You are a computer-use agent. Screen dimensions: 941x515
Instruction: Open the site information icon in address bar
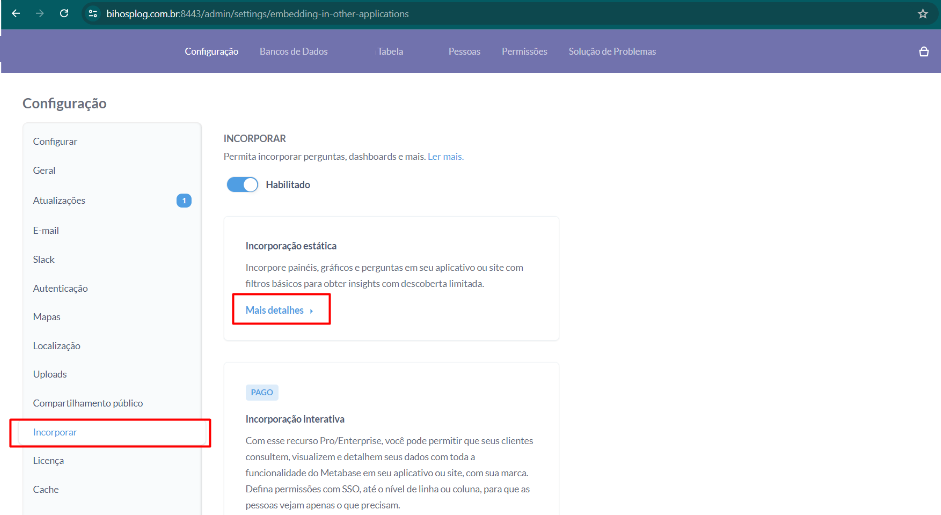[92, 13]
